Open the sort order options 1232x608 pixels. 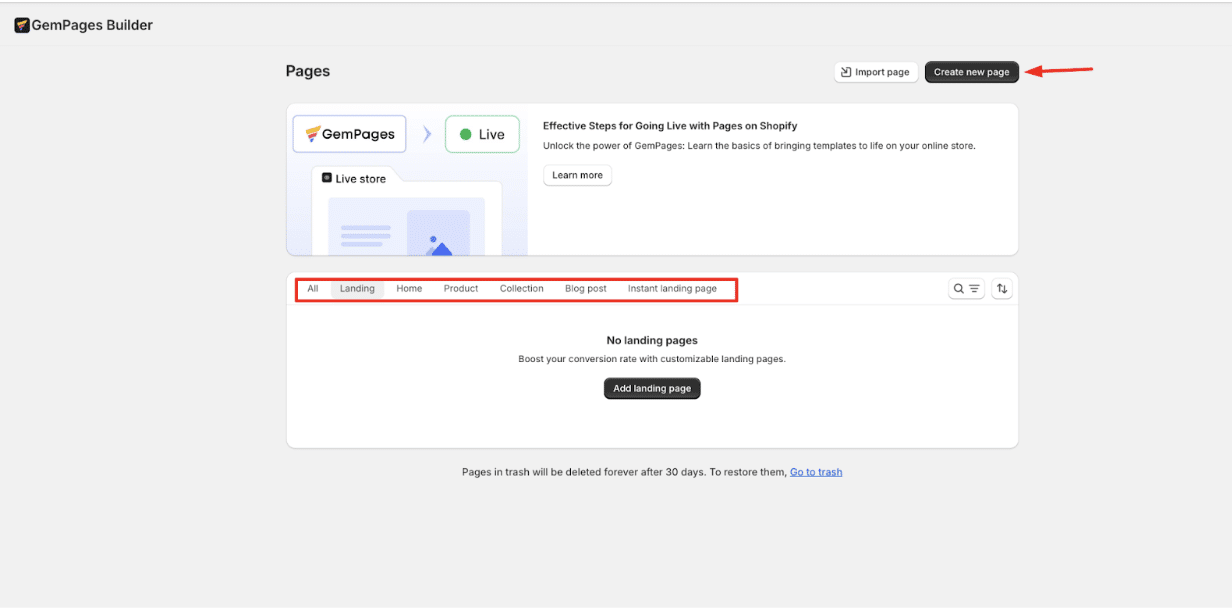(x=1002, y=289)
